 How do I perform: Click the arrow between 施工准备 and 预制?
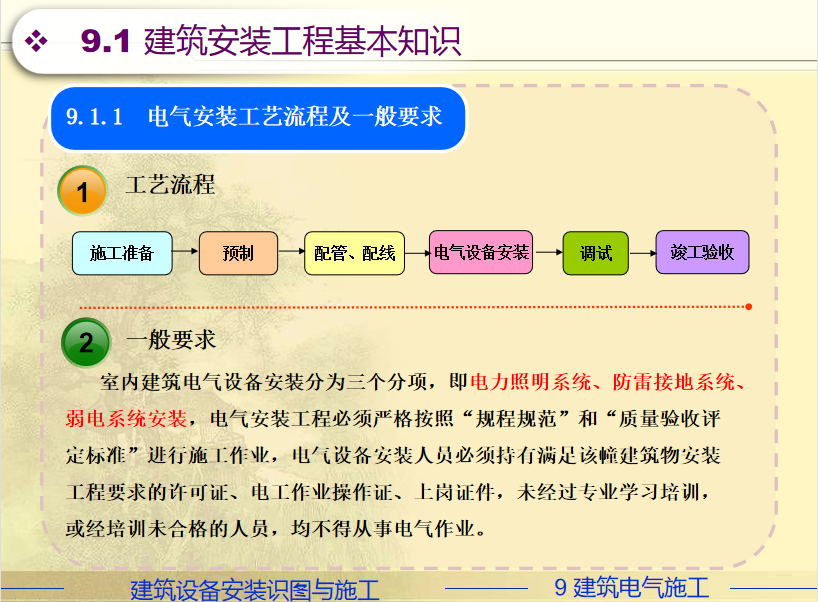pos(186,251)
